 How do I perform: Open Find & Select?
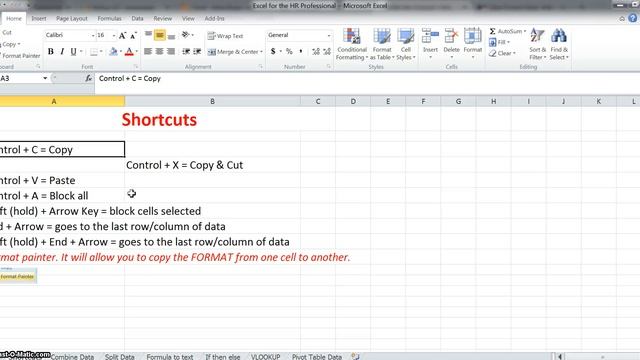click(x=559, y=44)
